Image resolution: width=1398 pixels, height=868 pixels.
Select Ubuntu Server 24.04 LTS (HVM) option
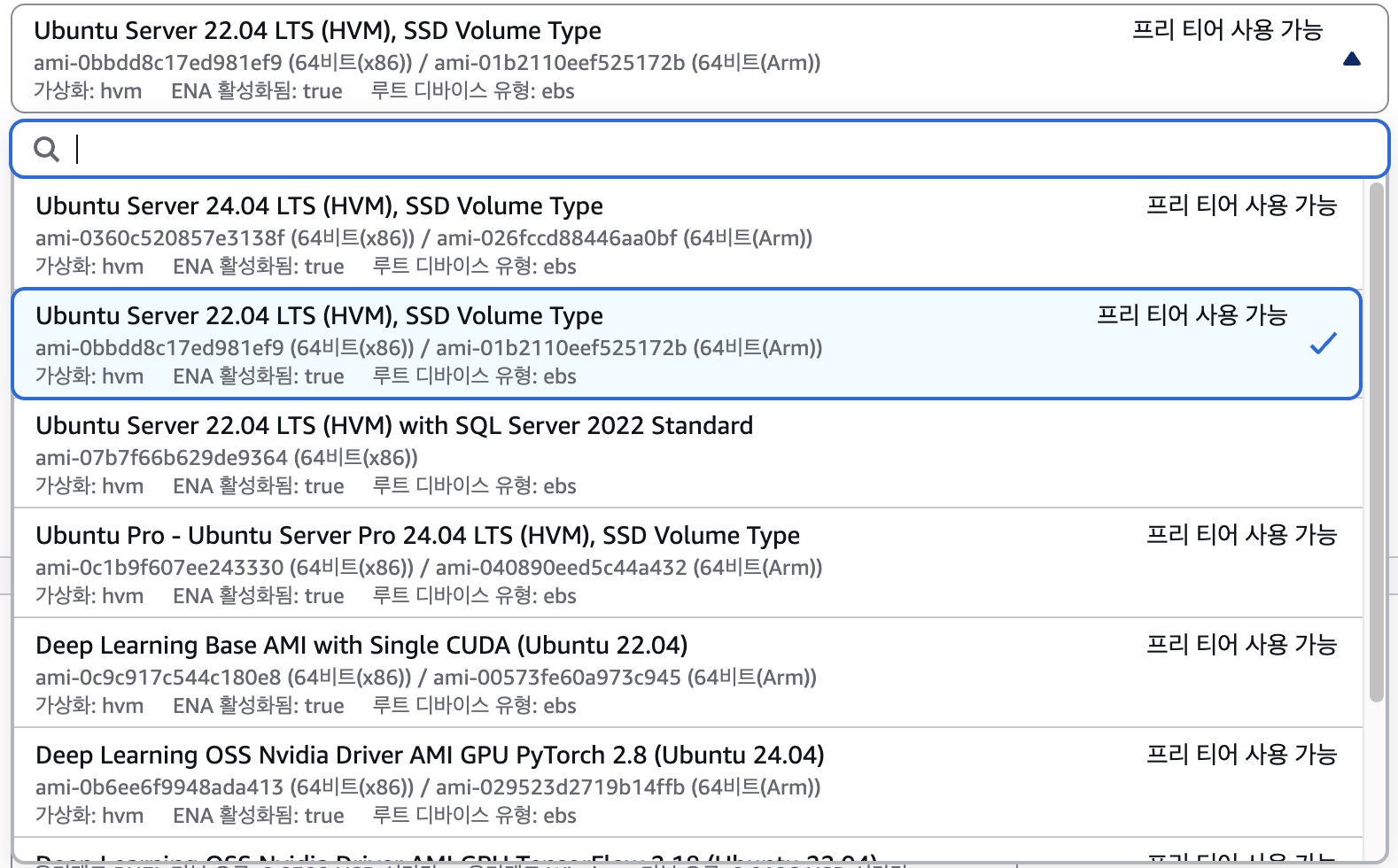319,206
